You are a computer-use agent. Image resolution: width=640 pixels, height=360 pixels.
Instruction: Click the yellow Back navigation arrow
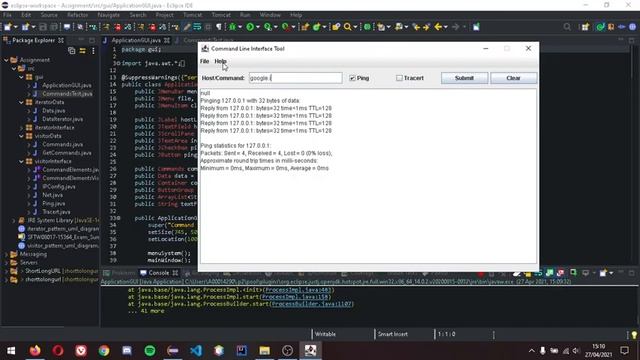coord(438,27)
